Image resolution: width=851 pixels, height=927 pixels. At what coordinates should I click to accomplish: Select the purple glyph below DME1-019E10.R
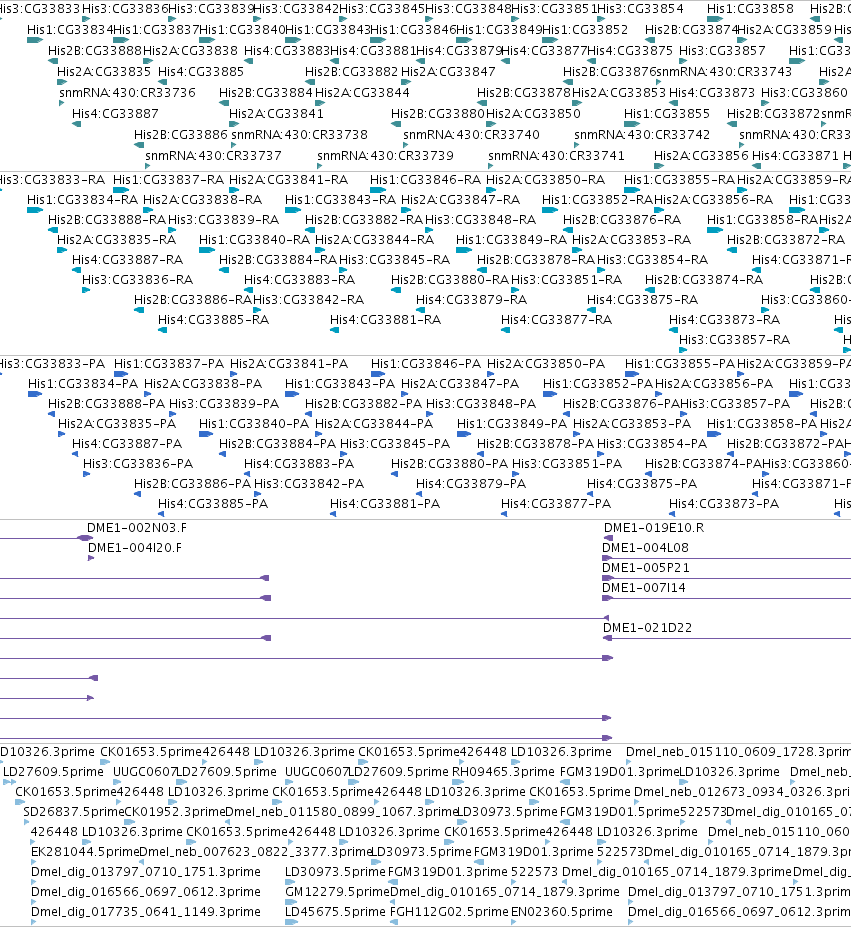pos(609,538)
